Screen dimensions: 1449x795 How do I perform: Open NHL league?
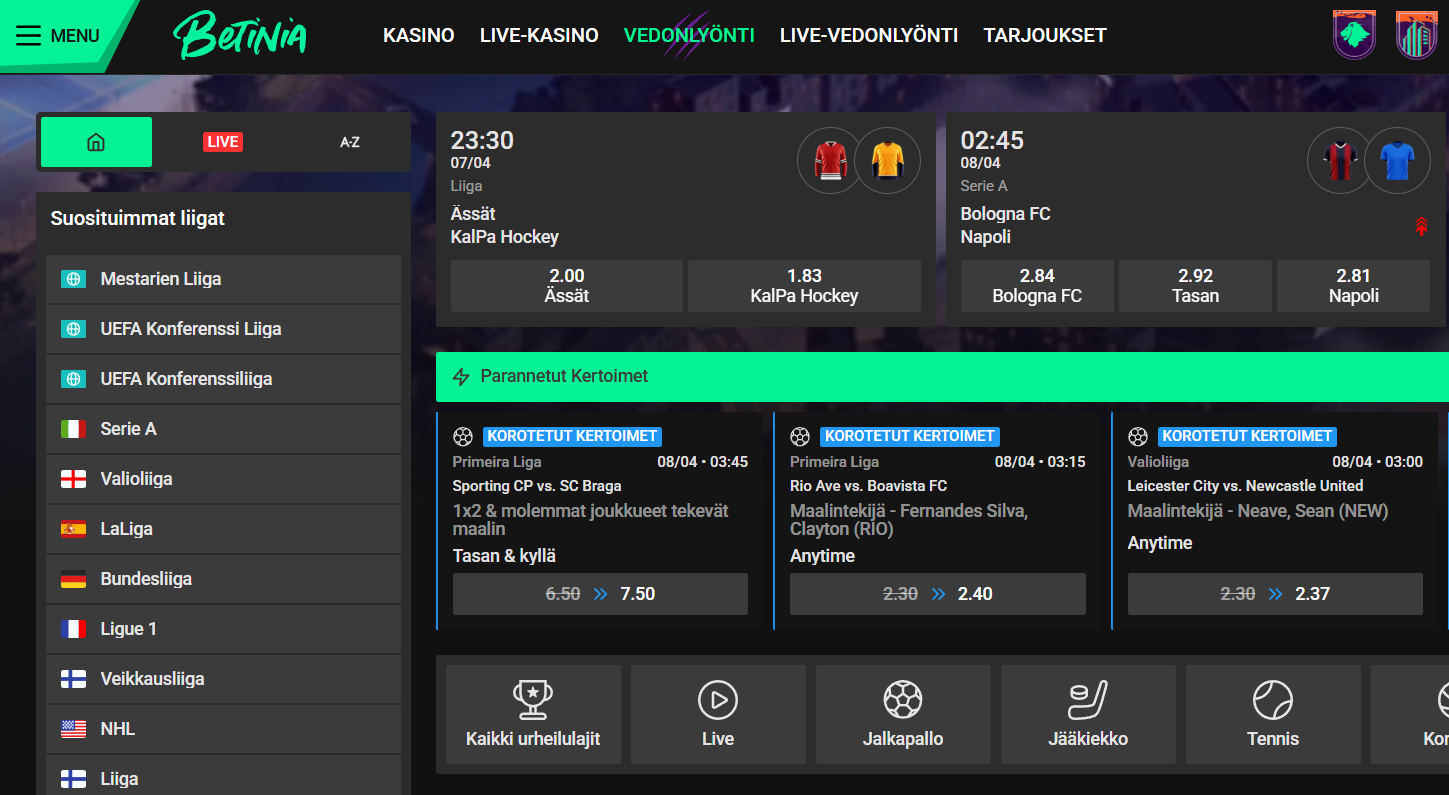(x=223, y=729)
